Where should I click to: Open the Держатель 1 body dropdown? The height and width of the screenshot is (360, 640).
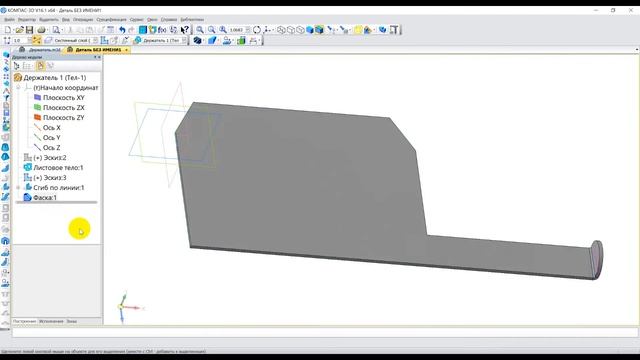184,40
